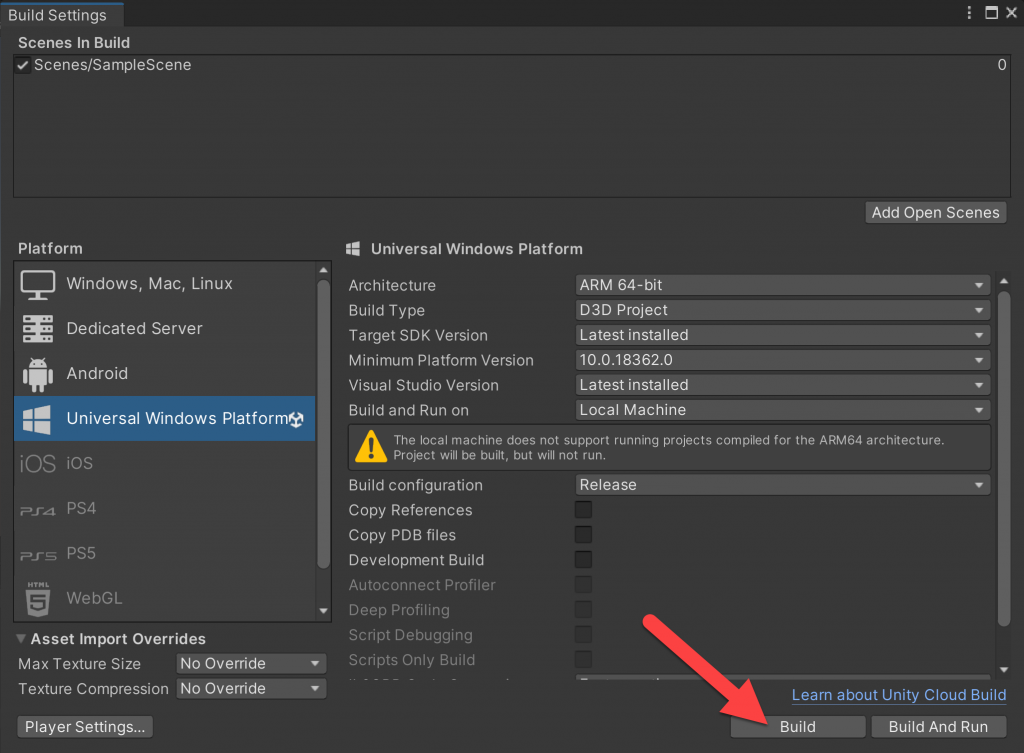This screenshot has height=753, width=1024.
Task: Click the Dedicated Server rack icon
Action: (x=38, y=328)
